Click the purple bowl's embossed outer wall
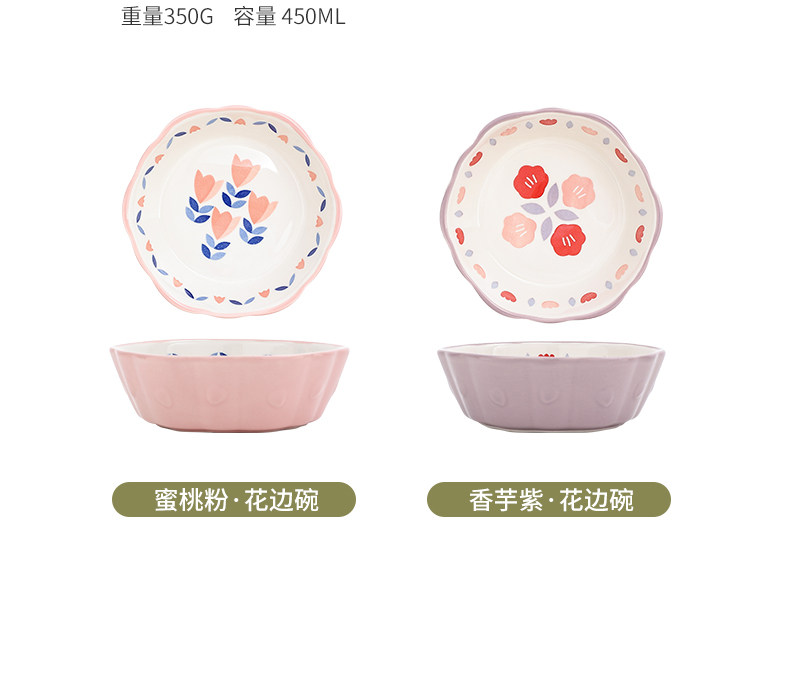The image size is (790, 696). [x=551, y=393]
